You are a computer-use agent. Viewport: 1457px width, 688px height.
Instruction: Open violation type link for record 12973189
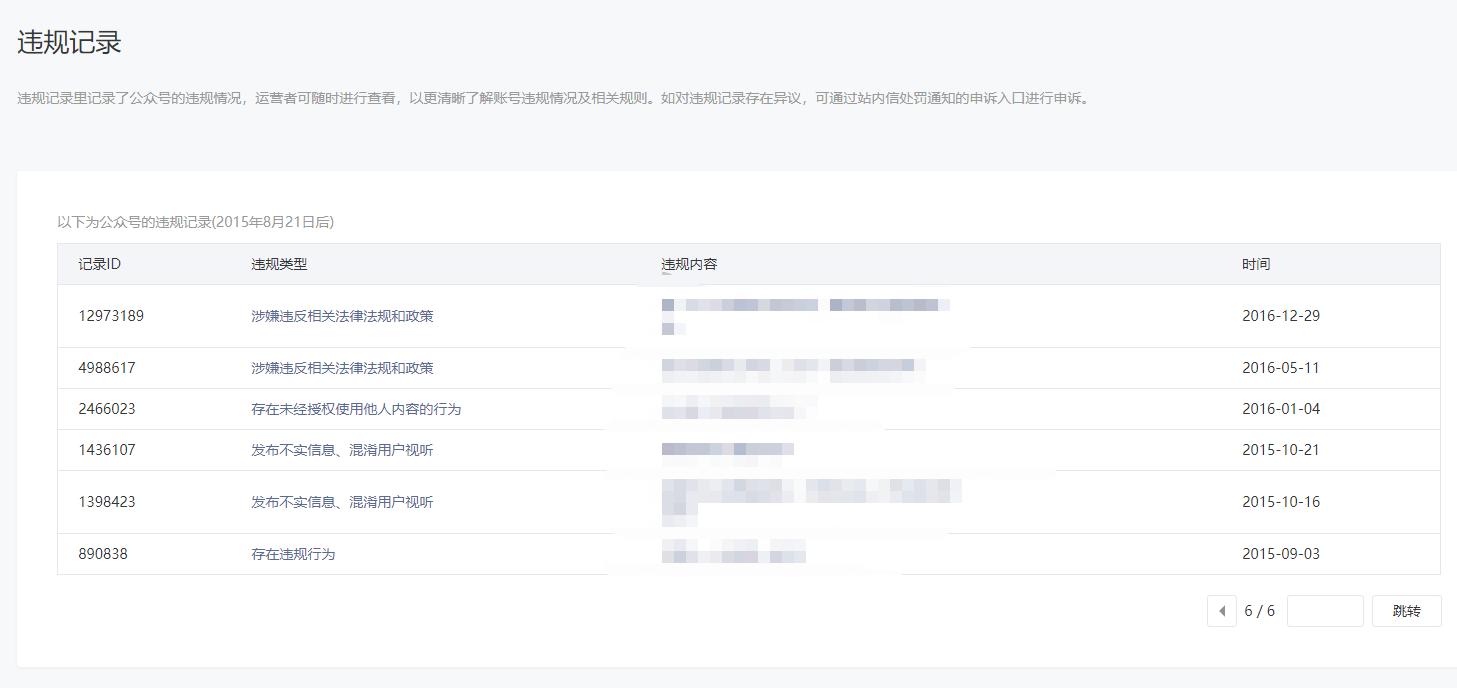[x=342, y=316]
